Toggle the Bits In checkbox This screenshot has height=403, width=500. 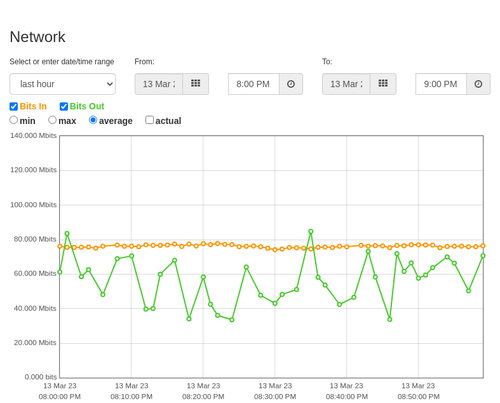14,106
